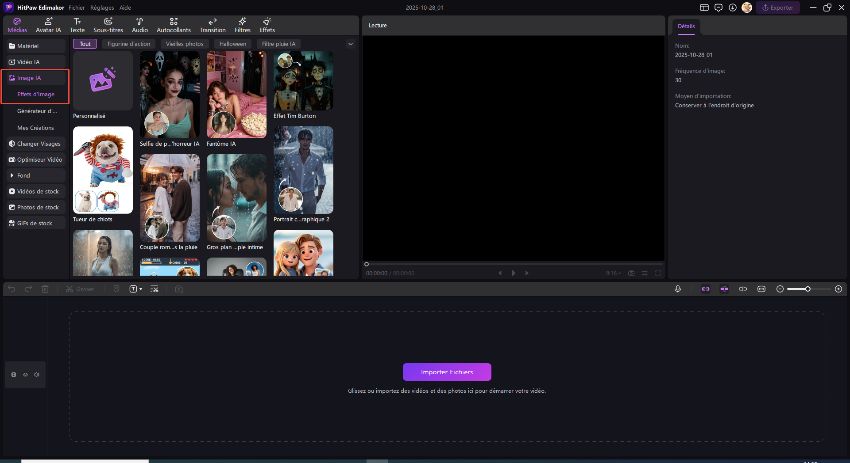Open the Sous-titres tool
850x463 pixels.
click(x=108, y=25)
